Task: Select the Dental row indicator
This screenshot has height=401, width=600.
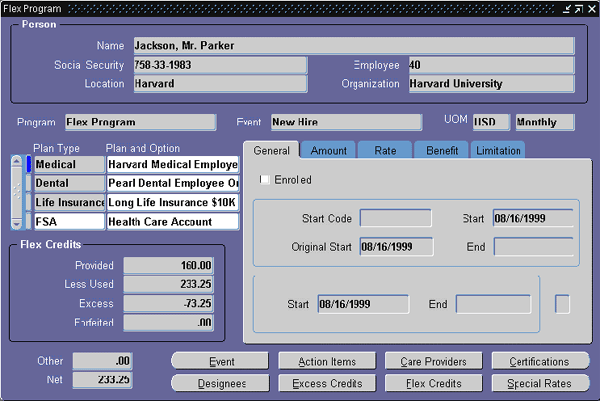Action: pos(29,183)
